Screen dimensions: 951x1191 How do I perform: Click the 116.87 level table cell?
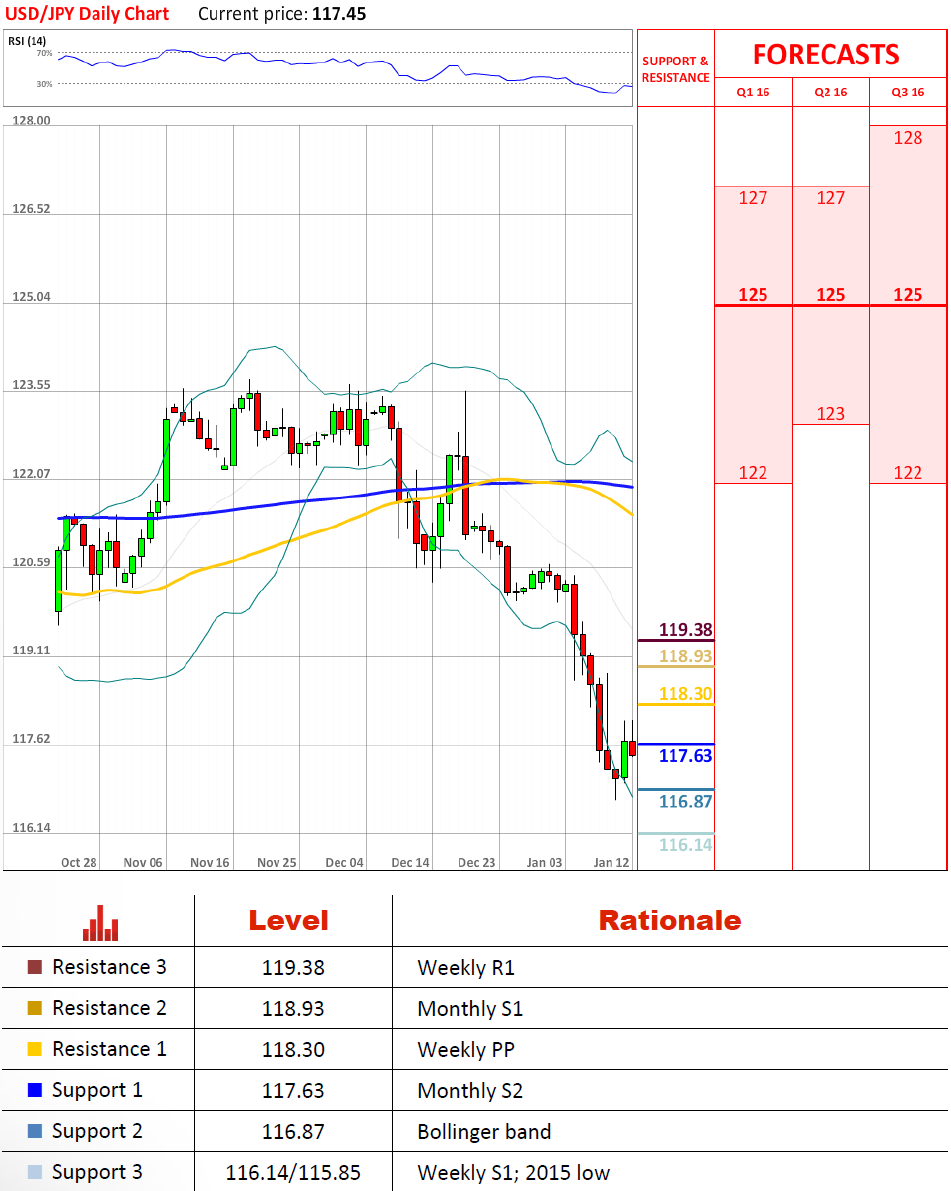(293, 1132)
